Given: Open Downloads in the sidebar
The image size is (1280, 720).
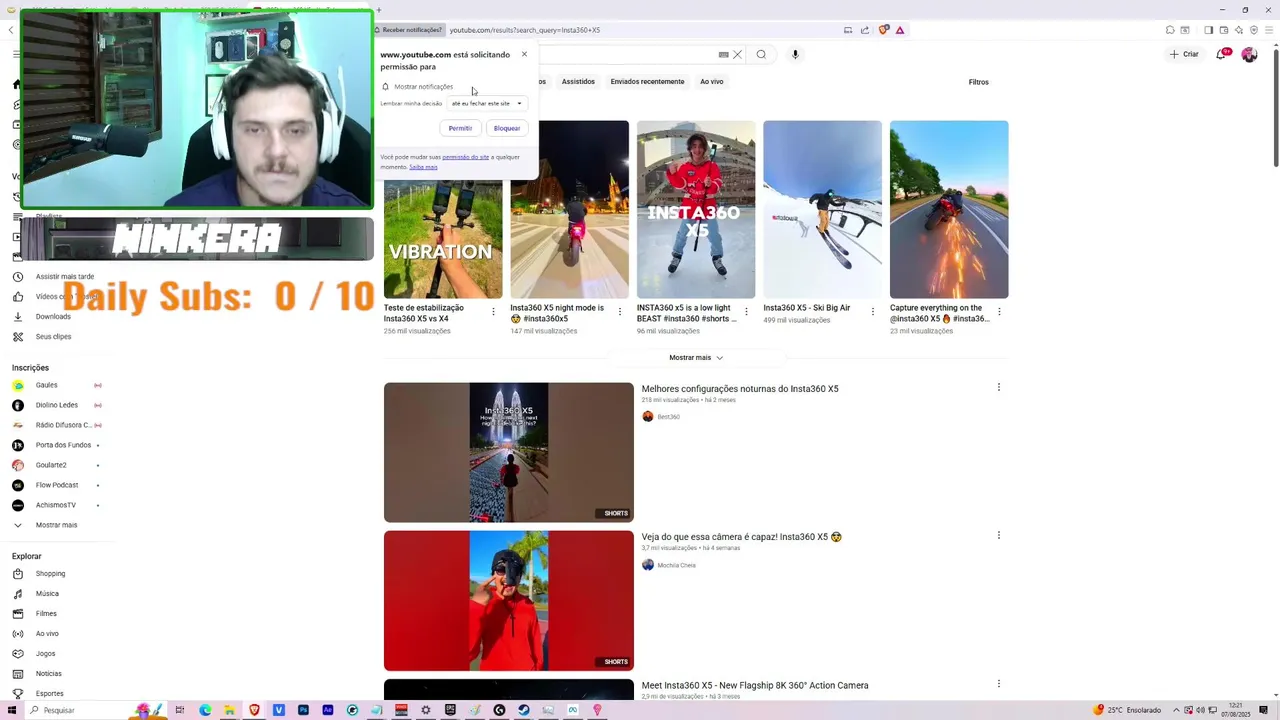Looking at the screenshot, I should coord(53,317).
